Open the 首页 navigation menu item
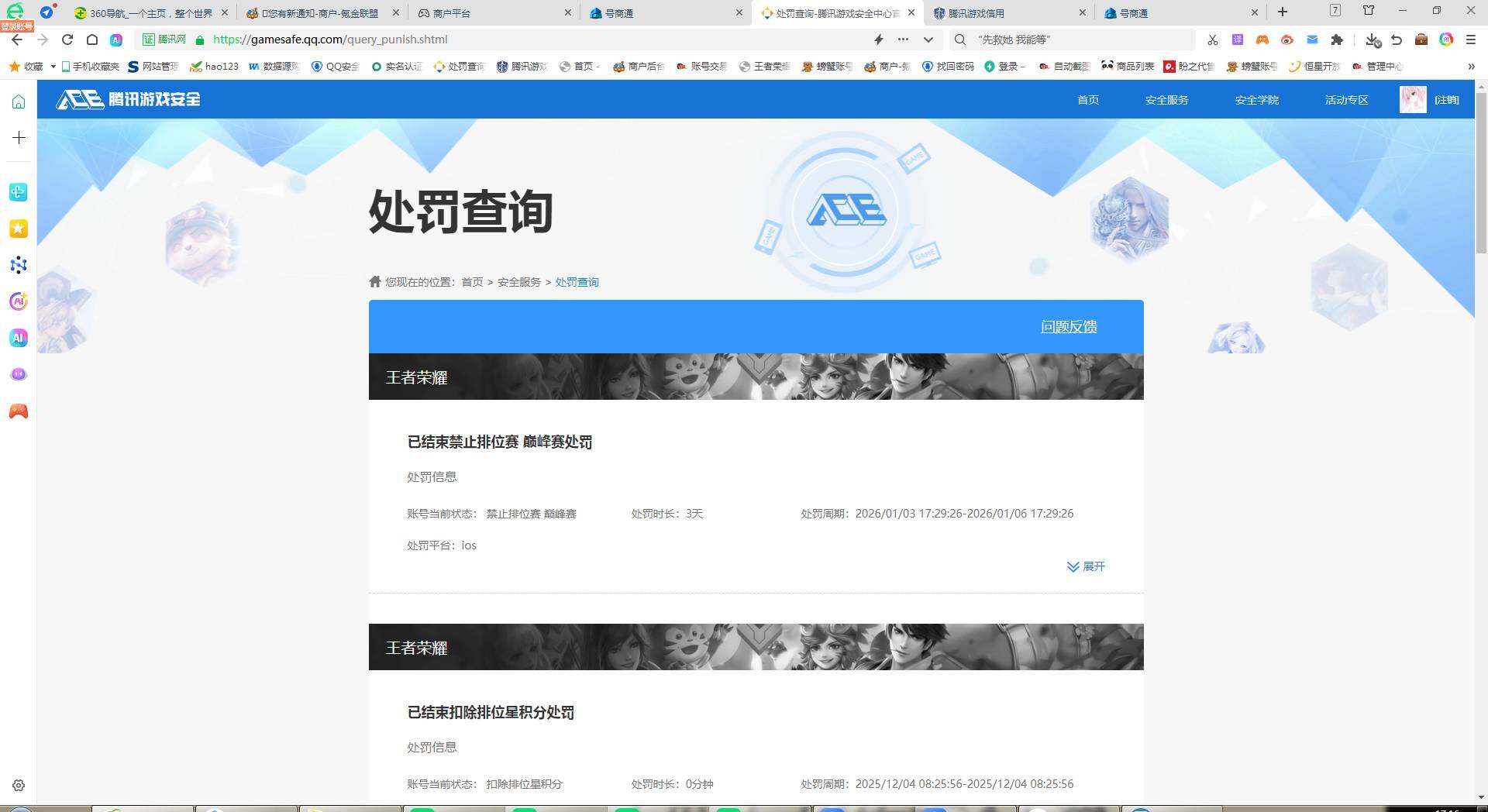 [1088, 100]
